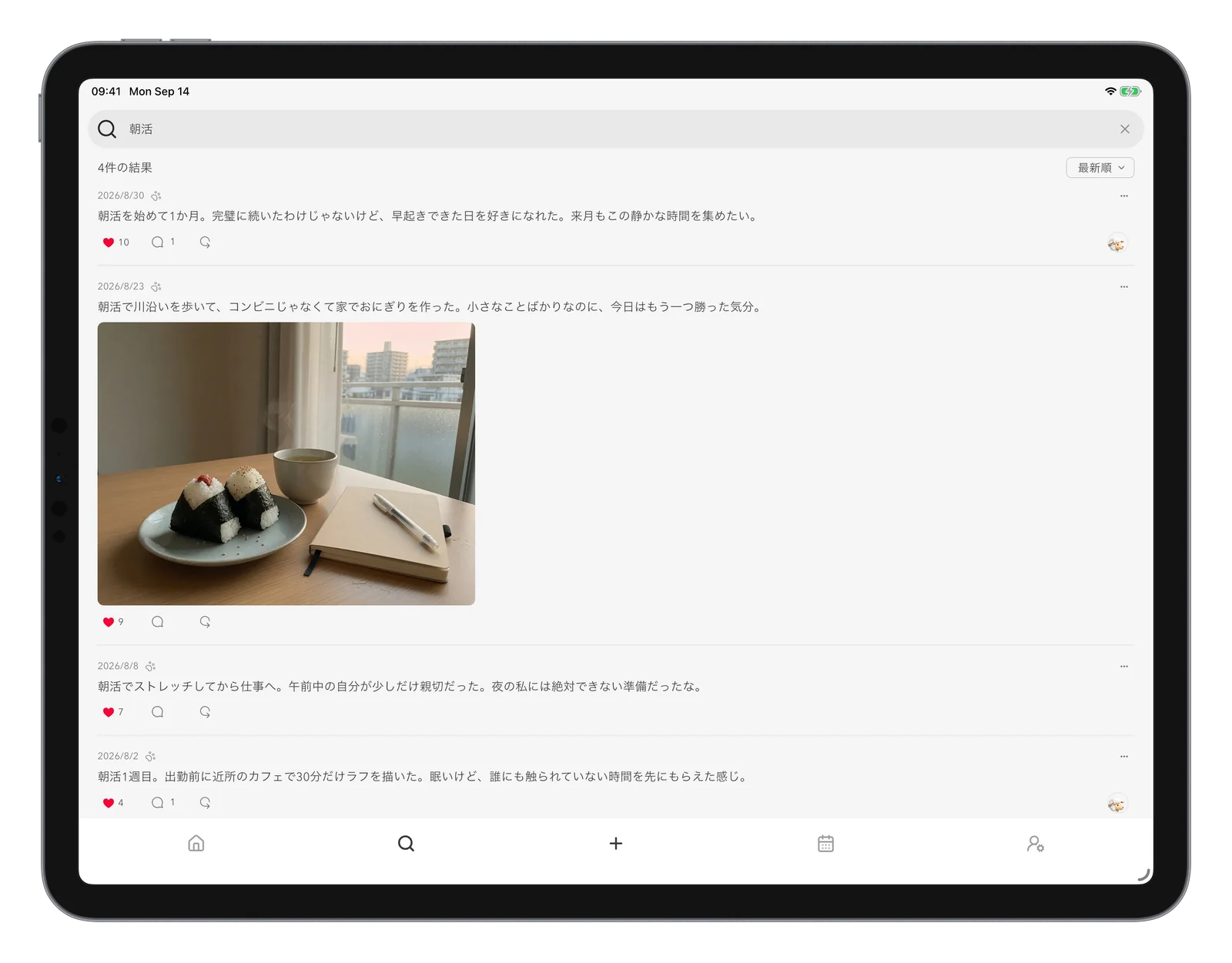
Task: Open the post starting 朝活1週目
Action: click(424, 776)
